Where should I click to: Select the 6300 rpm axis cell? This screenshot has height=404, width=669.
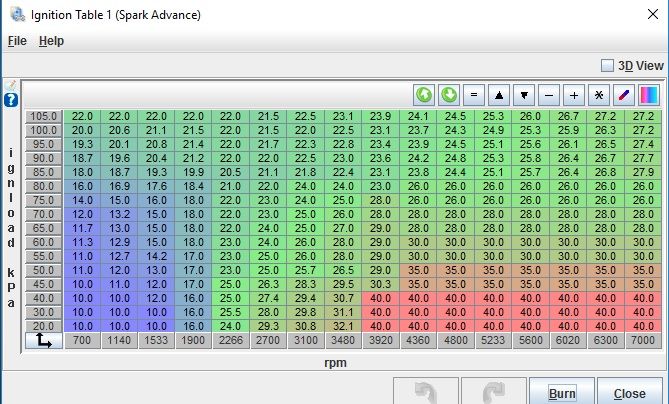pos(606,340)
